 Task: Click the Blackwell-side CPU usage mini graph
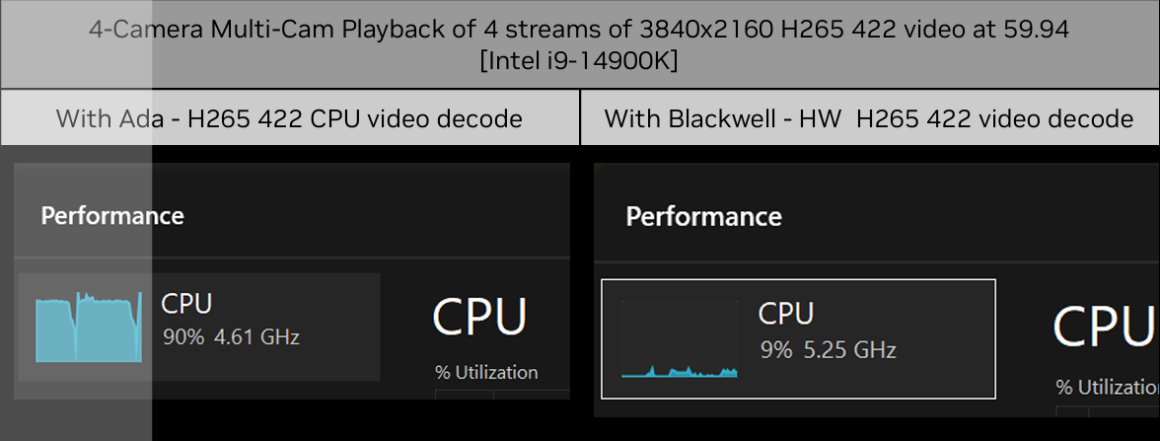click(x=679, y=340)
